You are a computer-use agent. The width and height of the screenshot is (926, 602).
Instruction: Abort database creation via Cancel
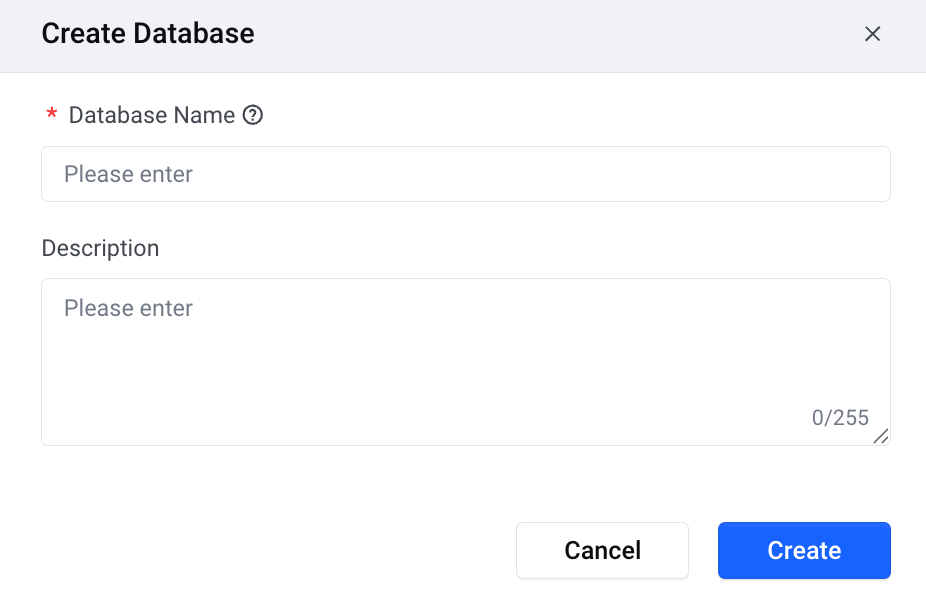click(602, 550)
